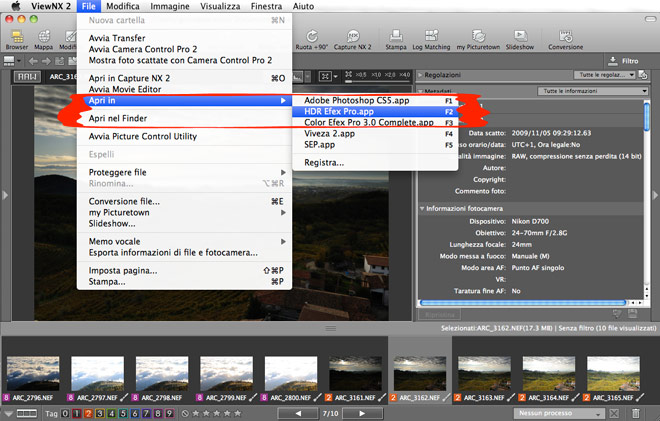Click the no-rating circle icon
The image size is (660, 421).
coord(185,413)
